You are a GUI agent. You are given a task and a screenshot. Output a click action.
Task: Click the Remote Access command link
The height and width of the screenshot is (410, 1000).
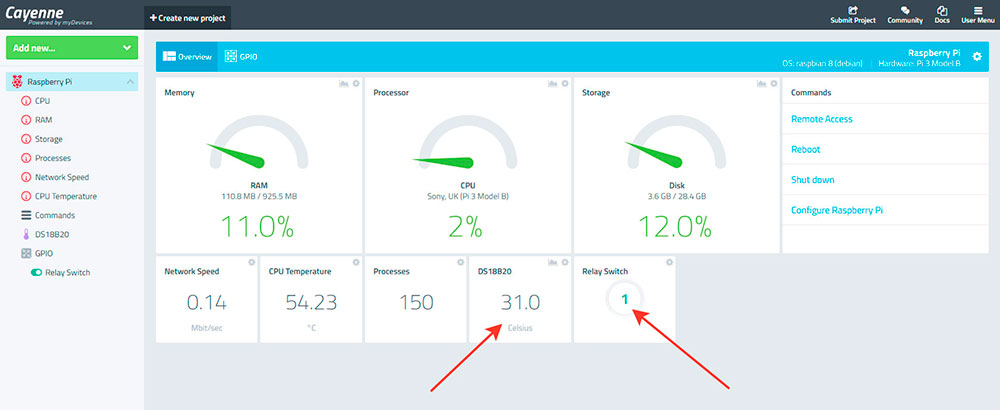coord(821,119)
